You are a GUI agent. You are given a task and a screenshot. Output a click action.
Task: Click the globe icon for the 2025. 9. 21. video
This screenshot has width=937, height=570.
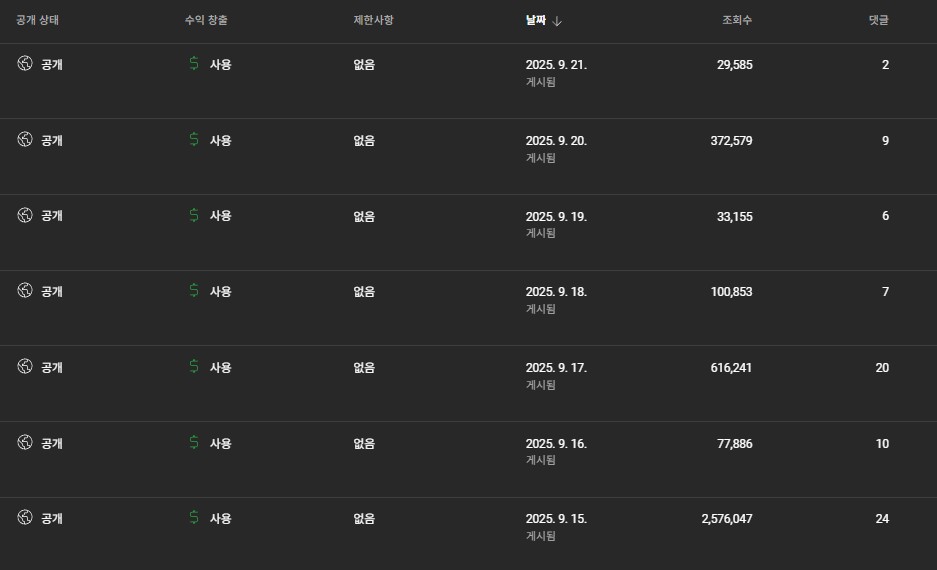[25, 64]
